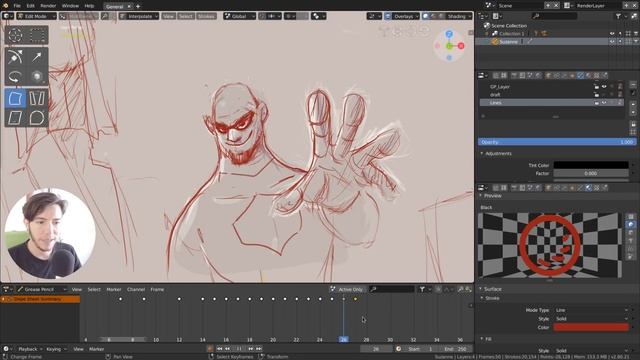This screenshot has width=640, height=360.
Task: Open the Channel menu in the dope sheet
Action: 136,289
